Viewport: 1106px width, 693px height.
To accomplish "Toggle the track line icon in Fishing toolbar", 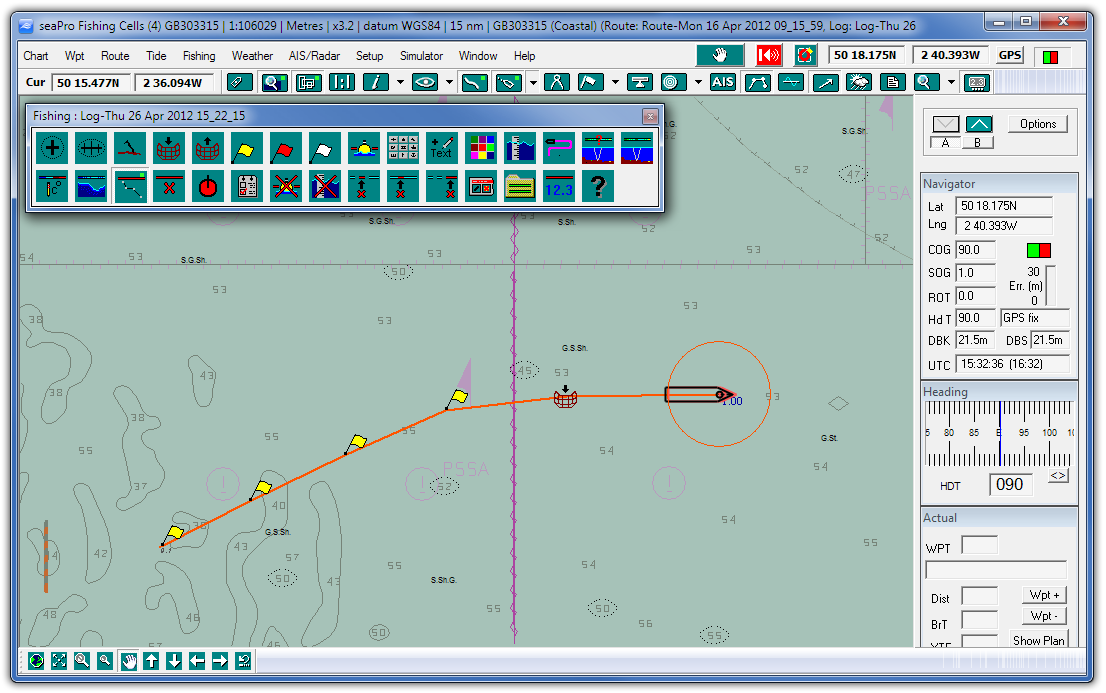I will (130, 187).
